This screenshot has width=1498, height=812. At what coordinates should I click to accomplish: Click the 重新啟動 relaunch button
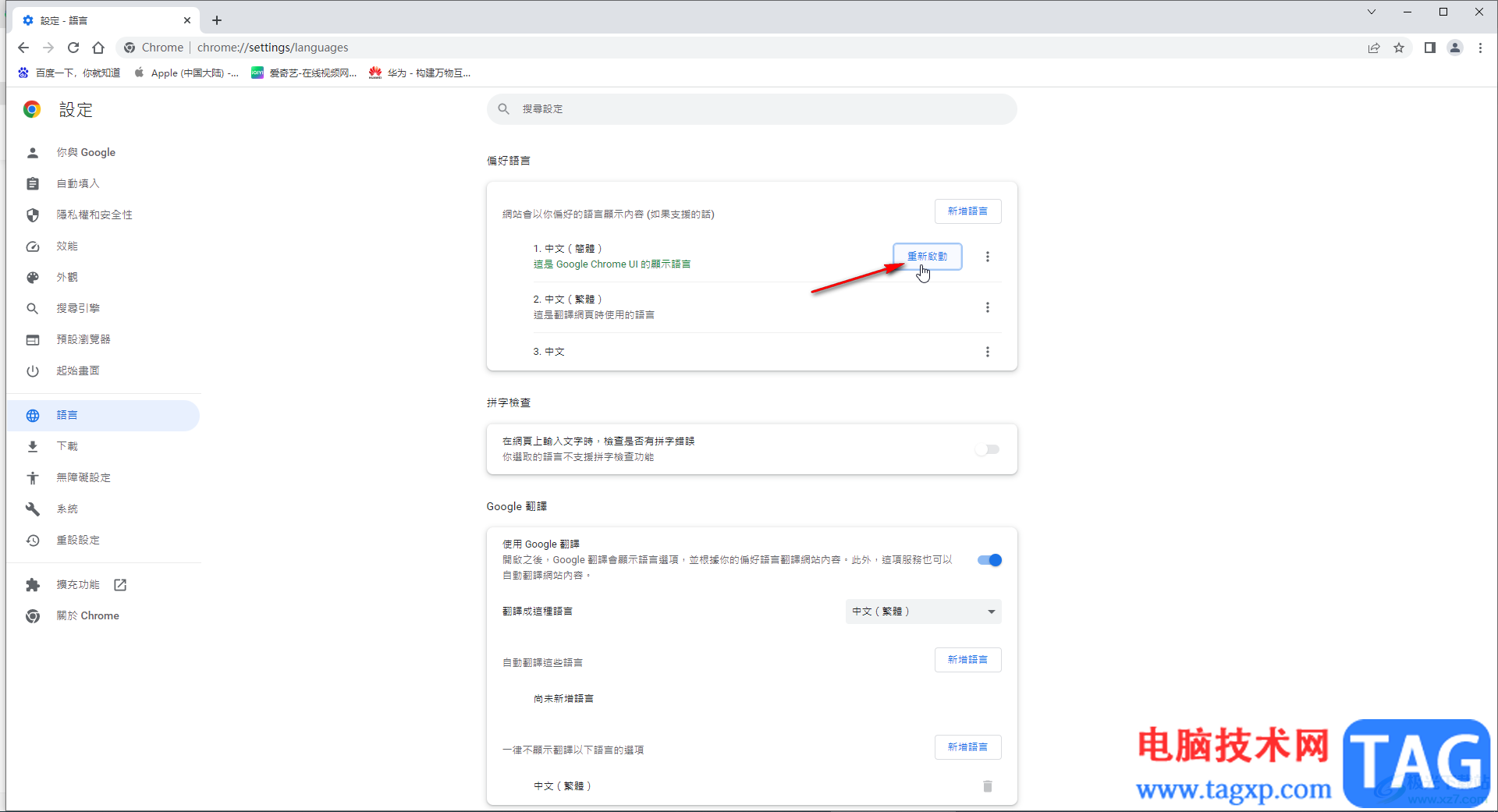[928, 257]
